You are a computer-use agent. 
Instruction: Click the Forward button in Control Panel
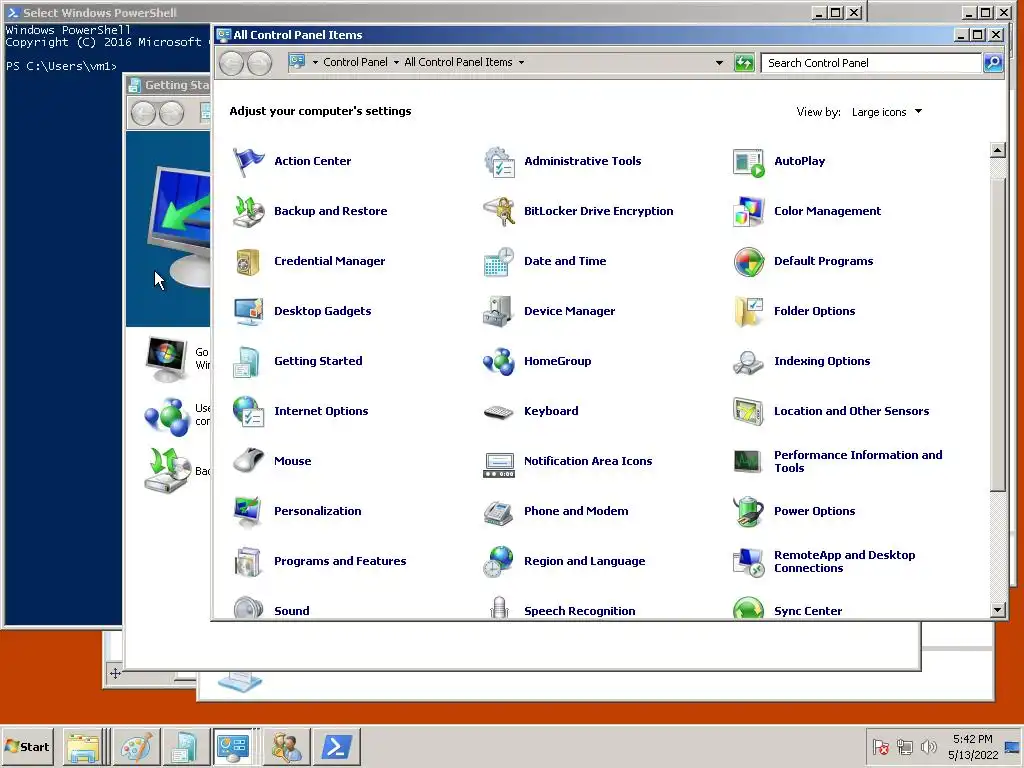click(259, 63)
